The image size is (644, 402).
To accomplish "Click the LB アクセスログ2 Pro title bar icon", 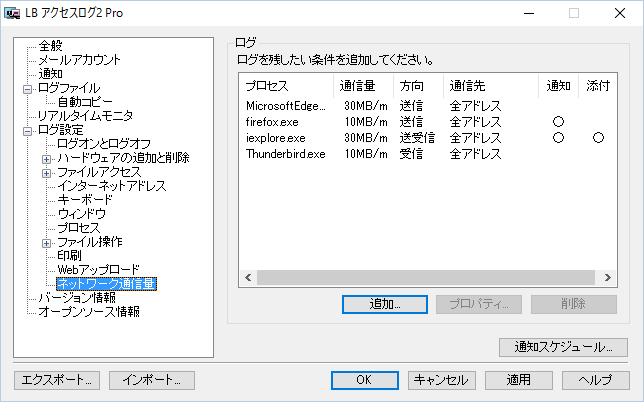I will coord(12,13).
